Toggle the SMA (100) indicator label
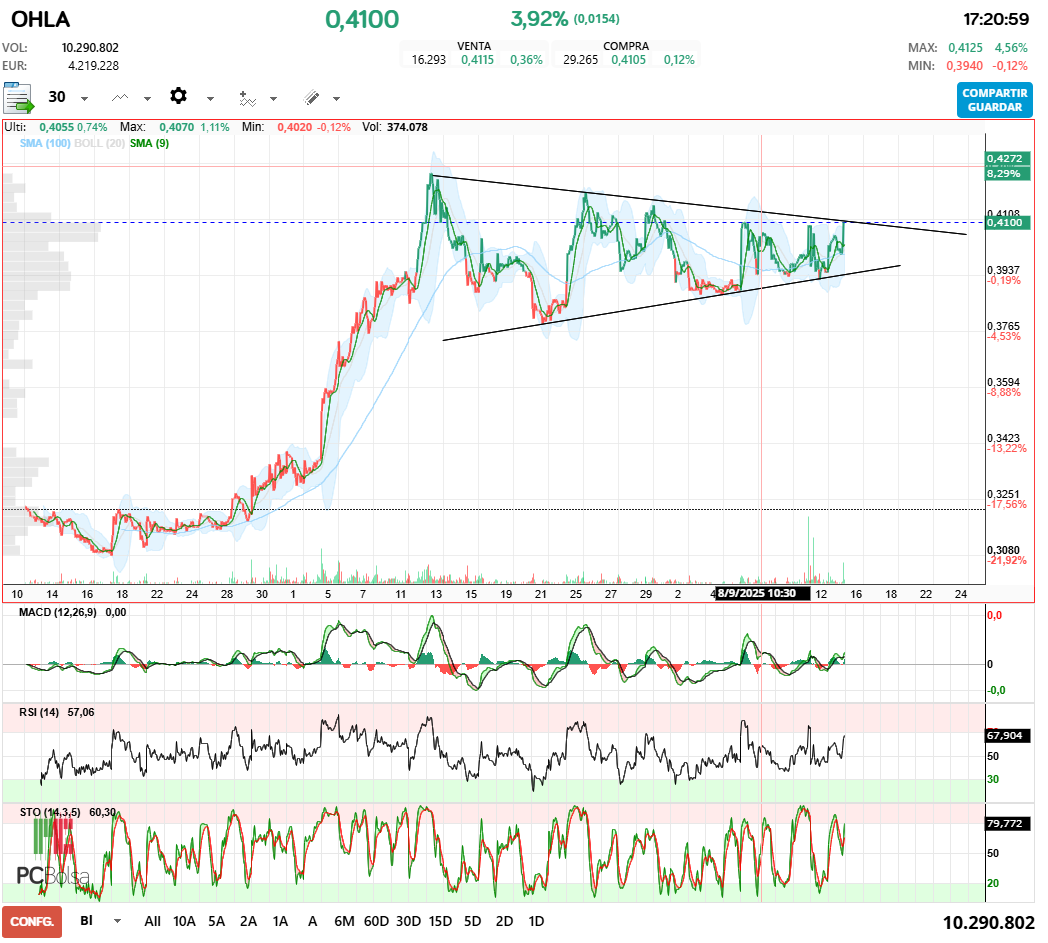Viewport: 1048px width, 943px height. tap(45, 143)
